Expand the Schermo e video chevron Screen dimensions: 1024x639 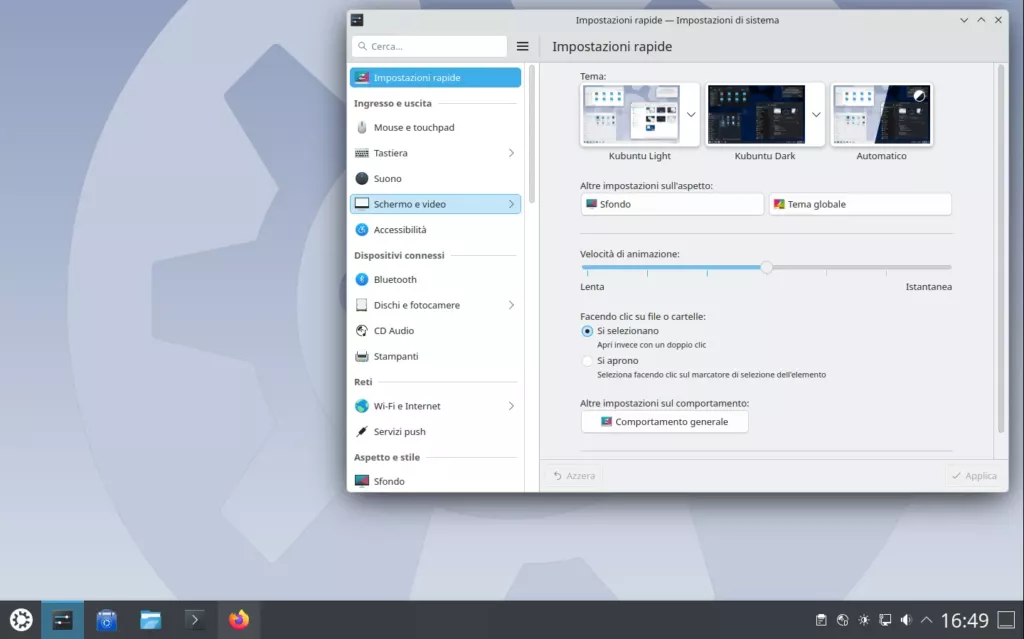coord(511,204)
